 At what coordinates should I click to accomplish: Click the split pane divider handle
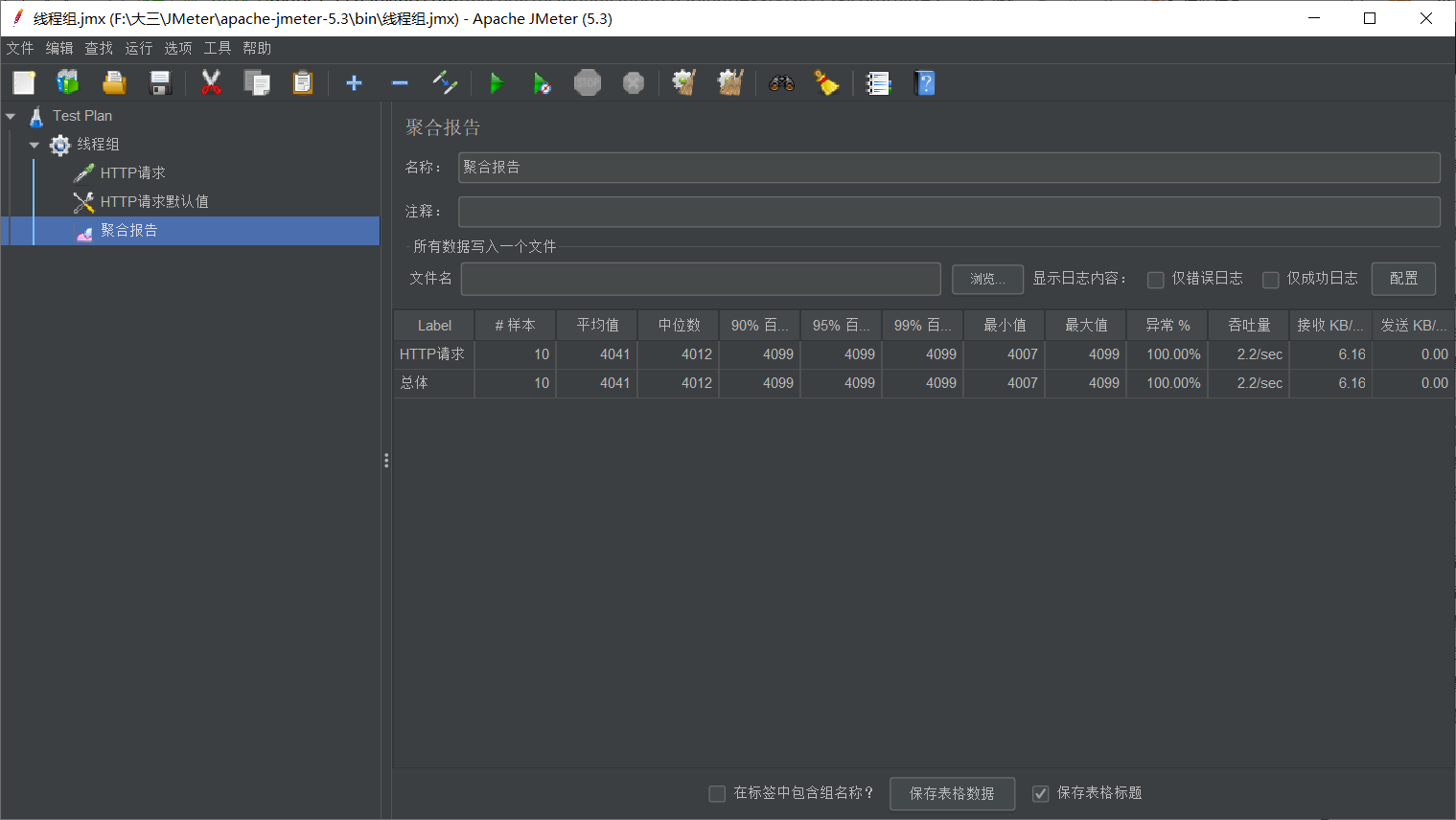point(386,461)
